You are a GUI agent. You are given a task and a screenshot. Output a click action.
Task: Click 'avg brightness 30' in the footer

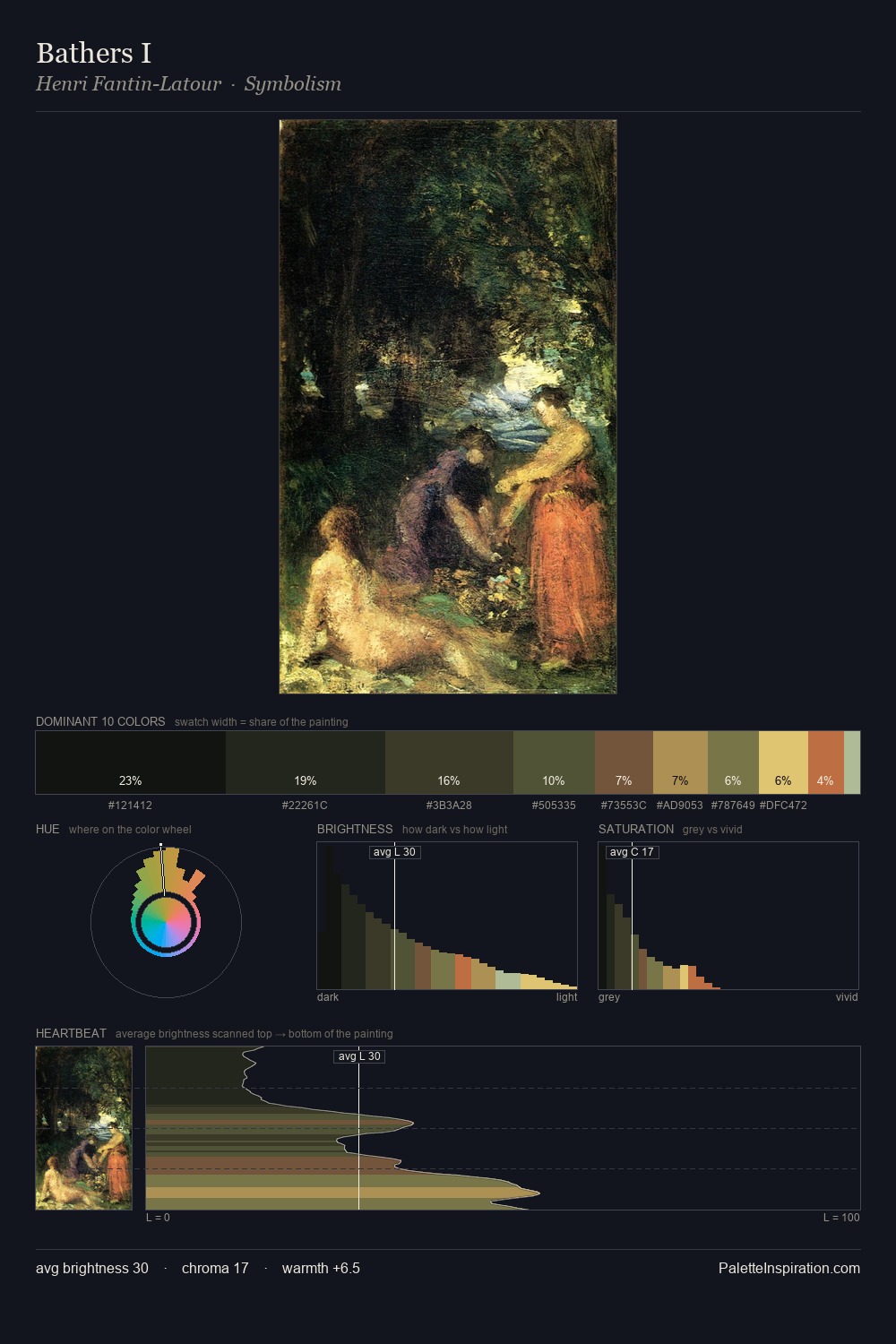92,1268
